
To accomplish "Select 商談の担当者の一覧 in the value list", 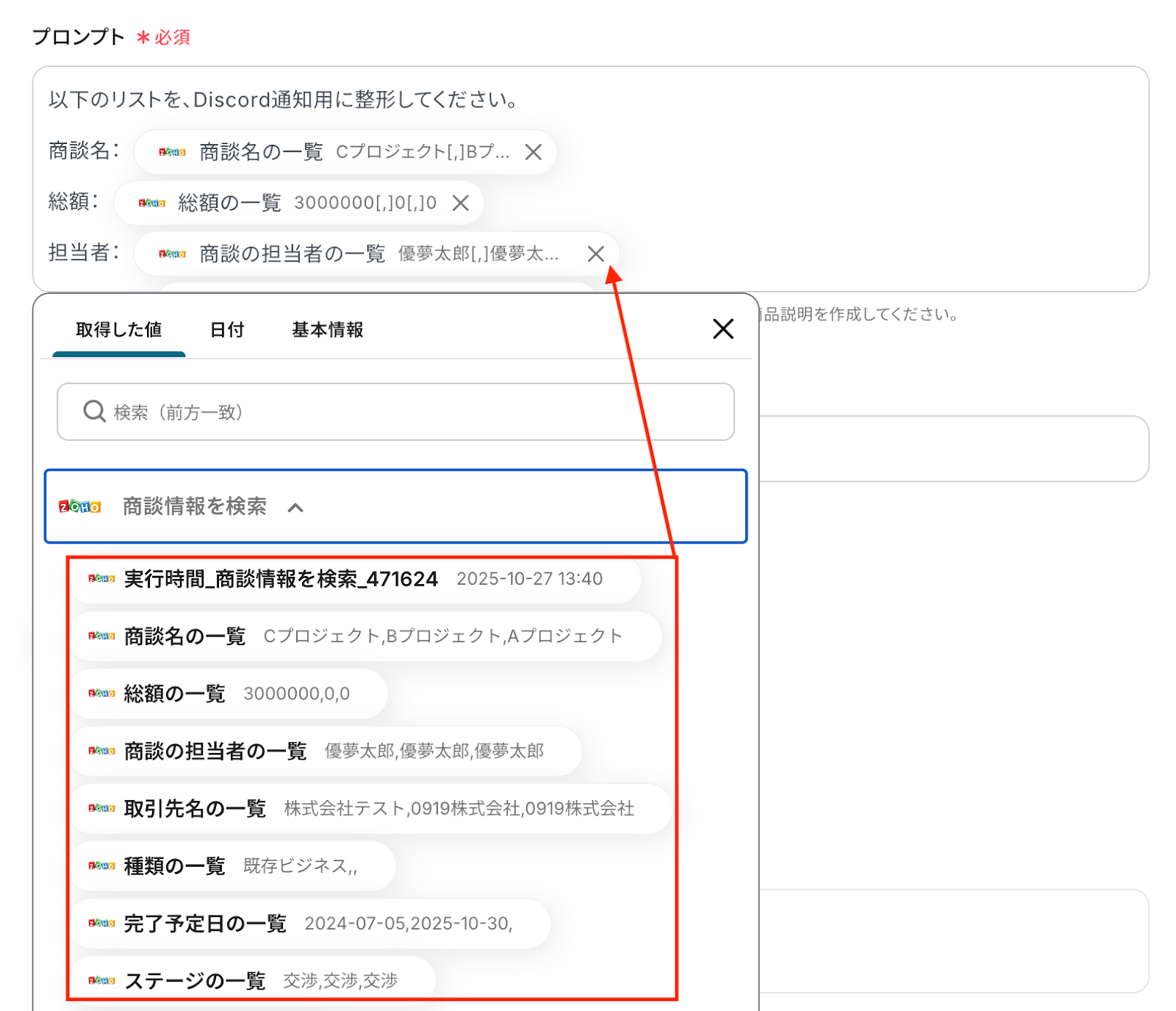I will 326,751.
